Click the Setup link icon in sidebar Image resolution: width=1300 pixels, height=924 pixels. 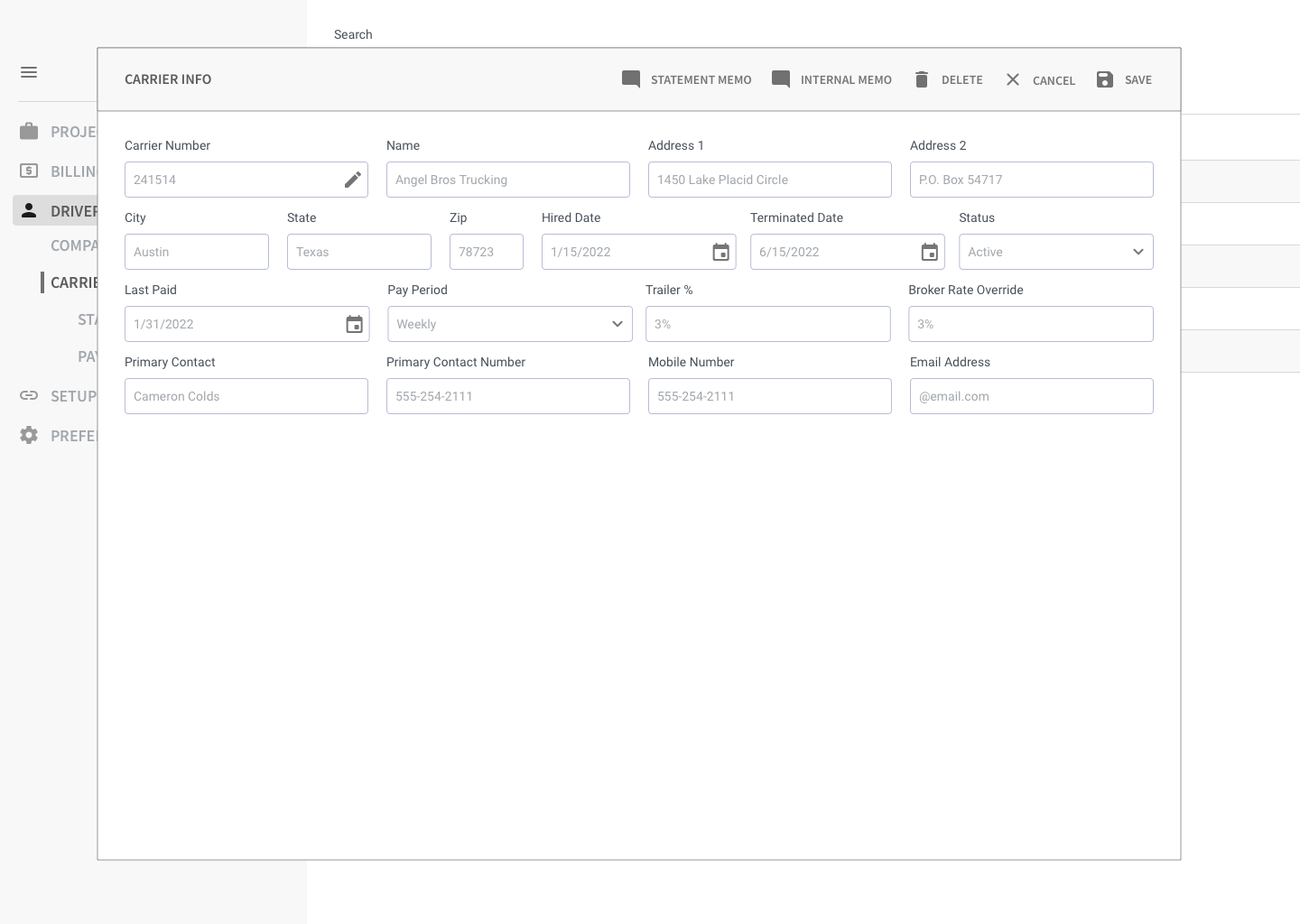[x=29, y=395]
